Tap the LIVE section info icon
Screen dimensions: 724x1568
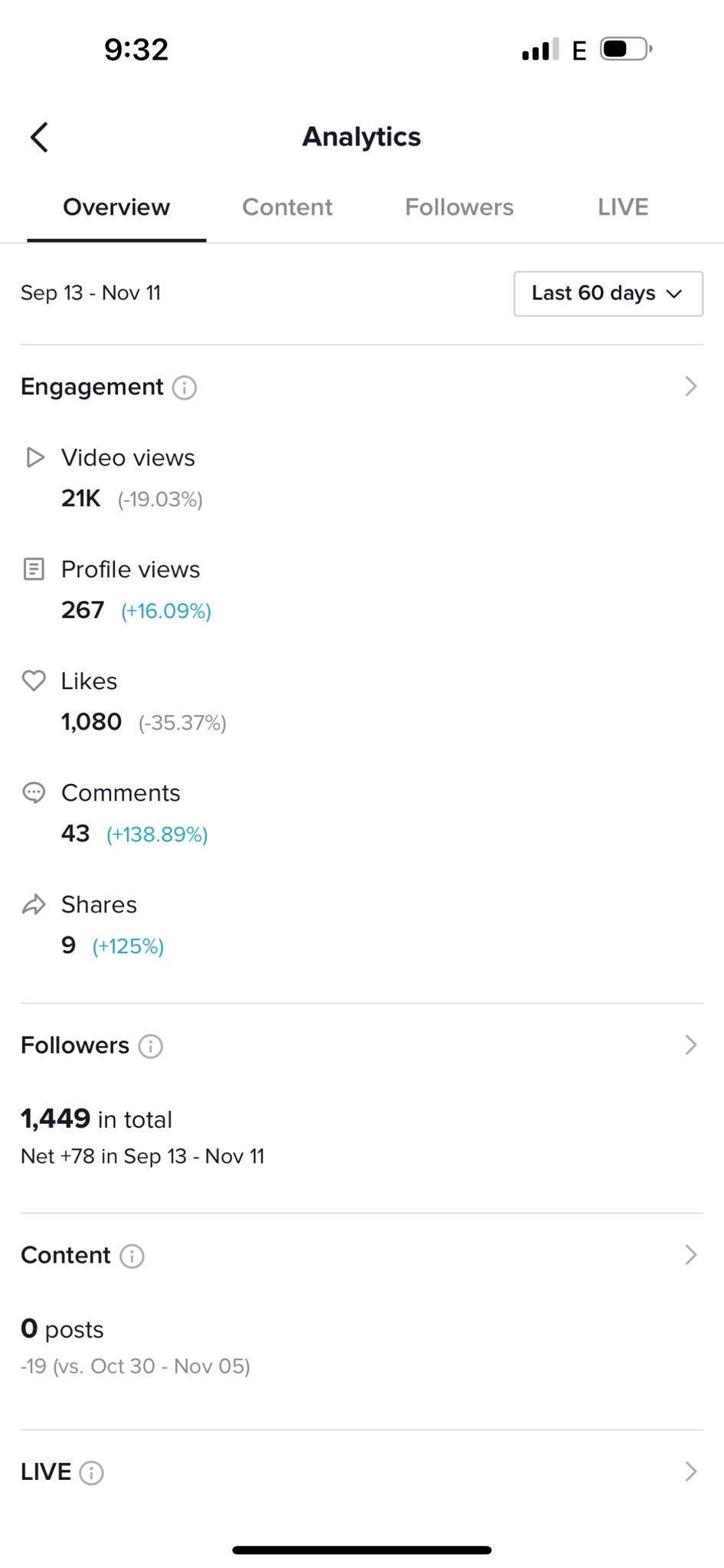click(x=91, y=1472)
